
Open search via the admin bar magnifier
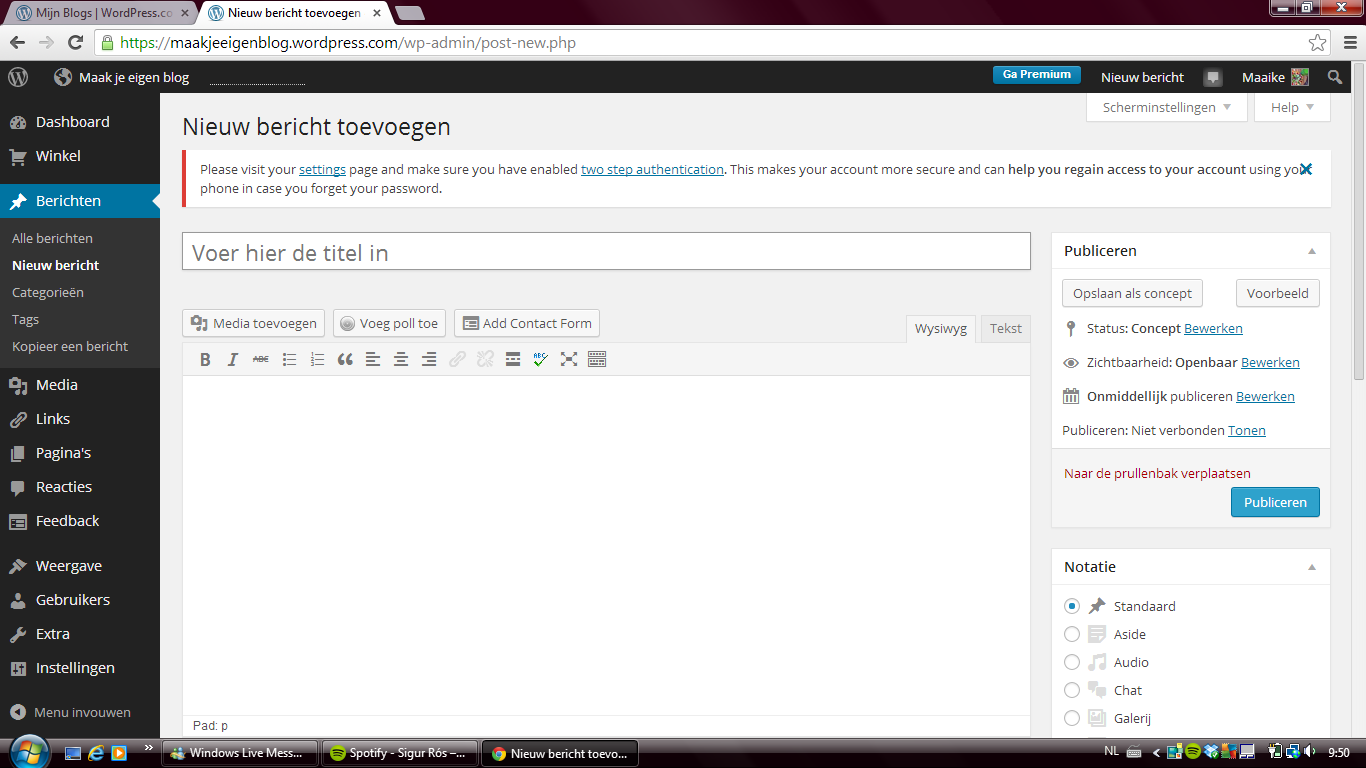(x=1335, y=77)
